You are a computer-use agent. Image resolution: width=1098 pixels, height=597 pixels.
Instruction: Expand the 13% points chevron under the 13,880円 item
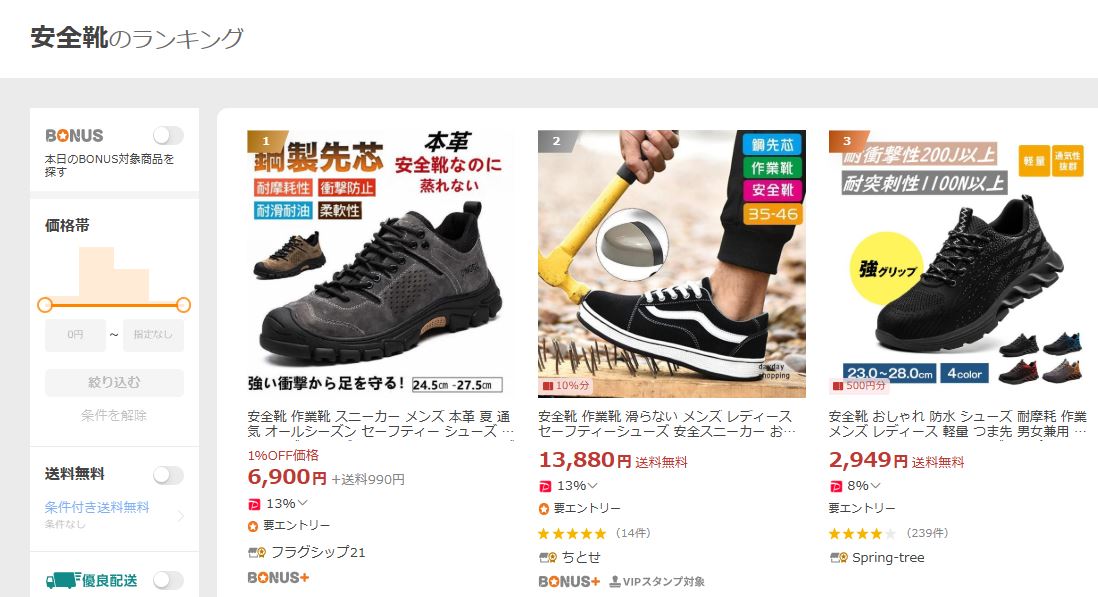click(x=592, y=485)
